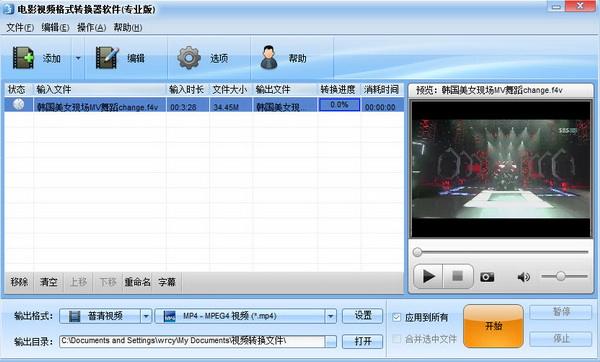Click the 重命名 (rename) button
Image resolution: width=600 pixels, height=362 pixels.
pos(137,282)
